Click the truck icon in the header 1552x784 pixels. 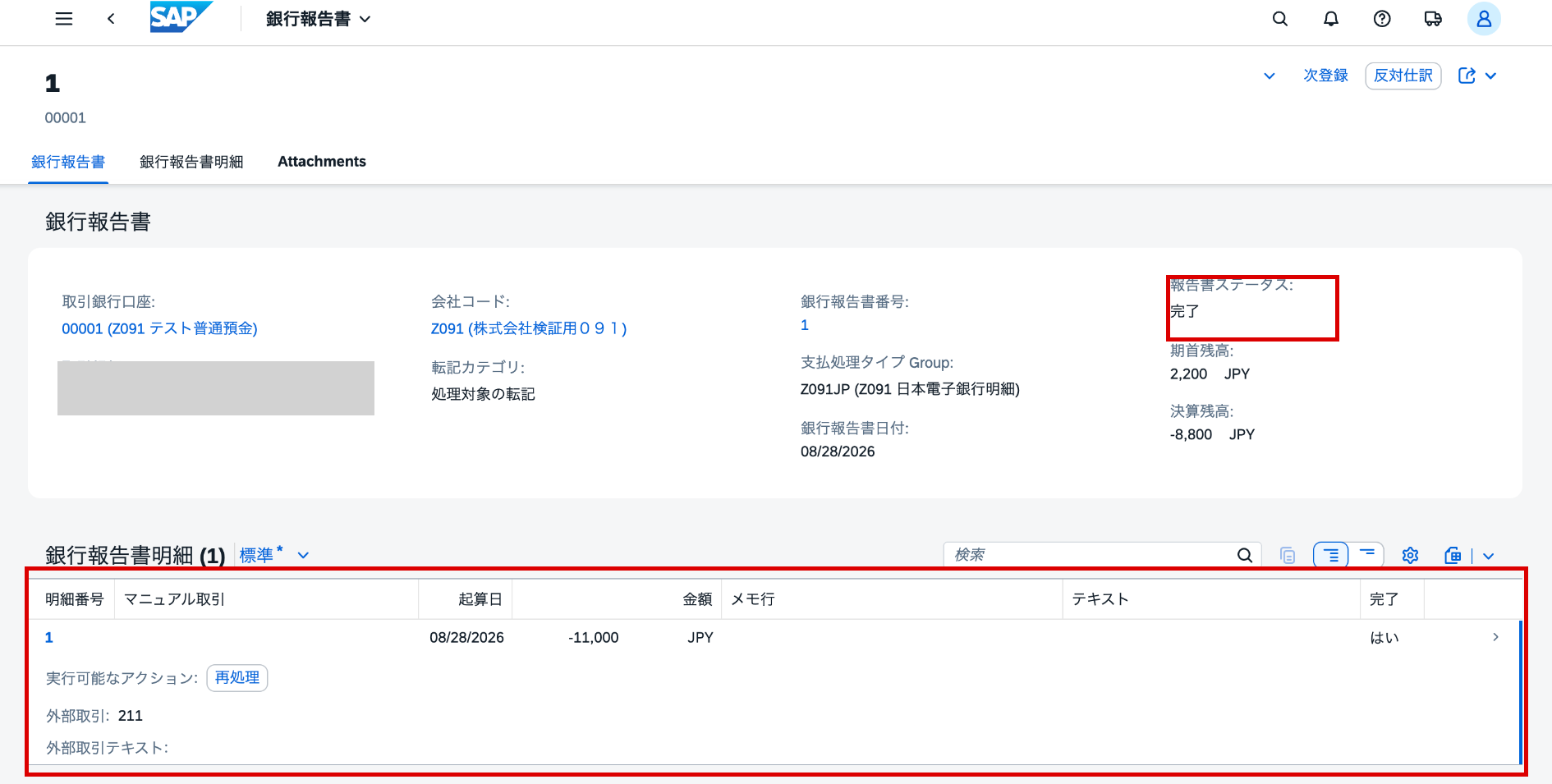tap(1433, 19)
